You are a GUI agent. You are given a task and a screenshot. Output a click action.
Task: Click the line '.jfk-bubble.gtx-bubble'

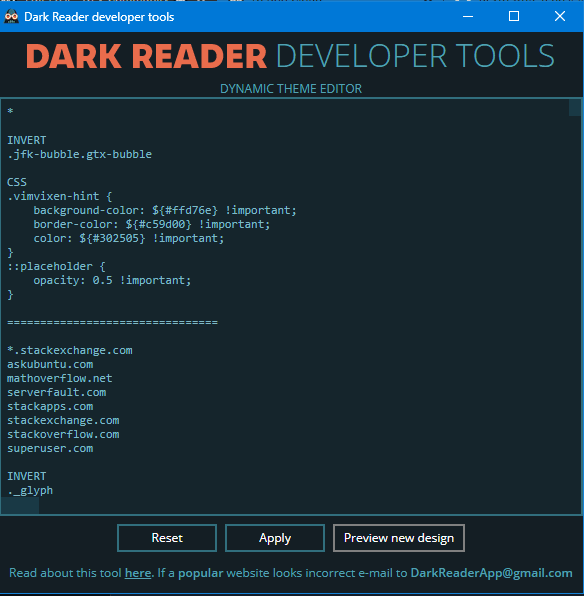(x=79, y=154)
